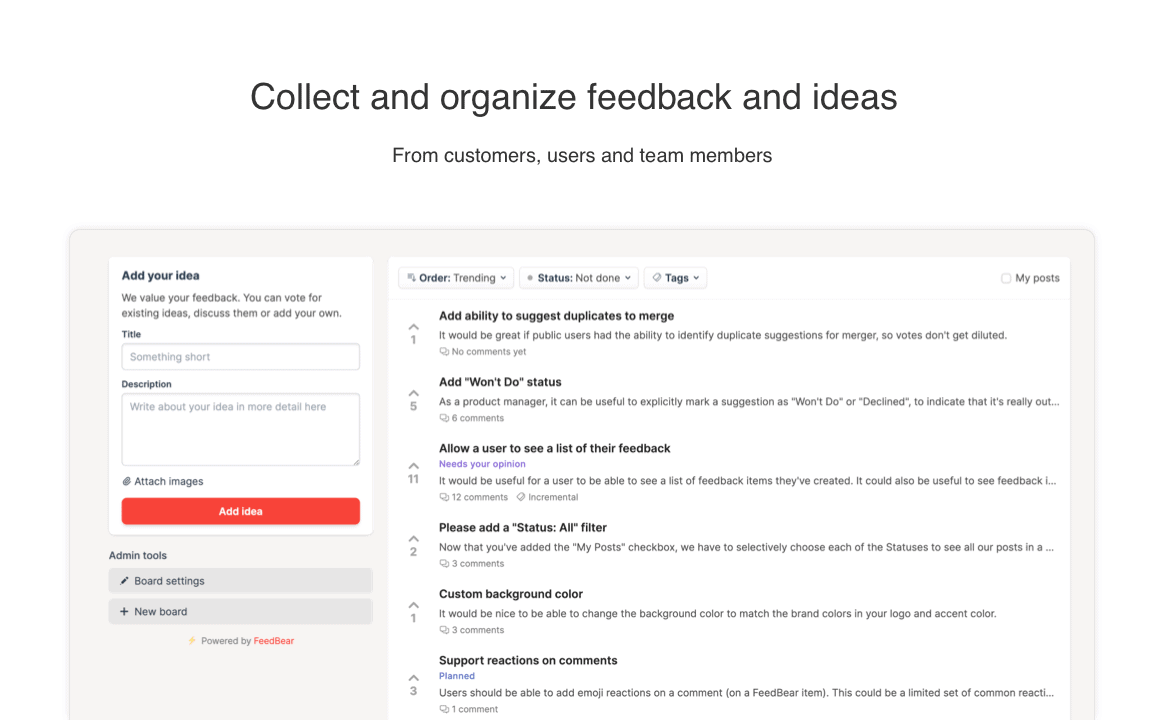This screenshot has width=1150, height=720.
Task: Click comment icon next to '6 comments'
Action: pyautogui.click(x=444, y=418)
